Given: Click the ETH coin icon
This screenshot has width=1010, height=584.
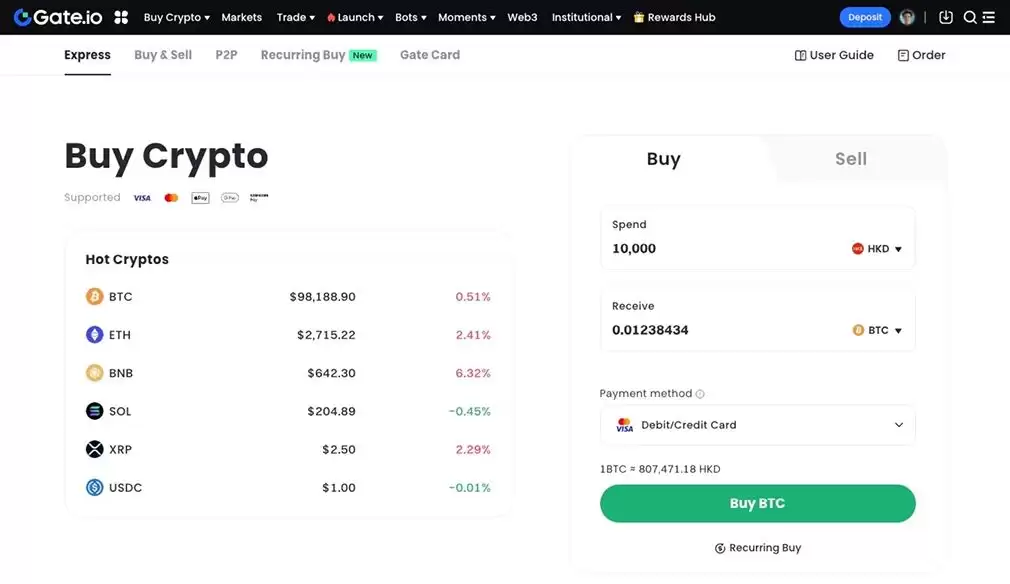Looking at the screenshot, I should pos(93,334).
